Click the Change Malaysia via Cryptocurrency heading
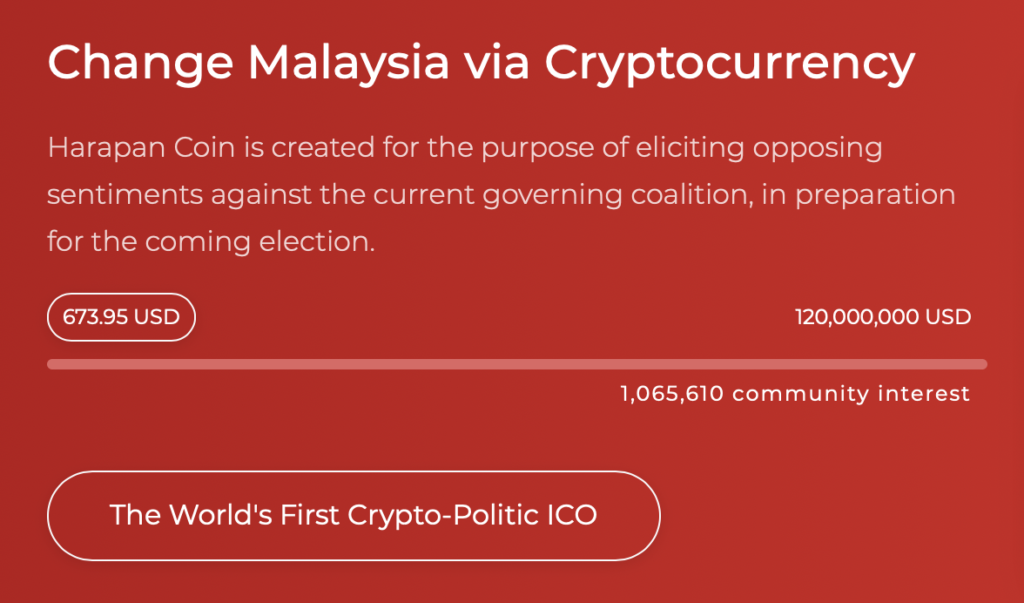This screenshot has width=1024, height=603. click(481, 63)
